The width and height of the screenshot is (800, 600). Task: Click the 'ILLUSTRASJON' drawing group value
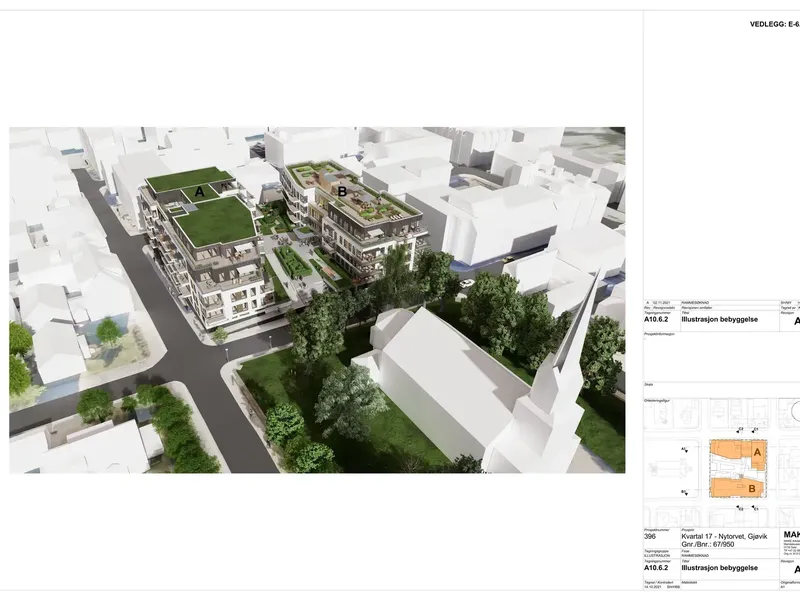[657, 556]
